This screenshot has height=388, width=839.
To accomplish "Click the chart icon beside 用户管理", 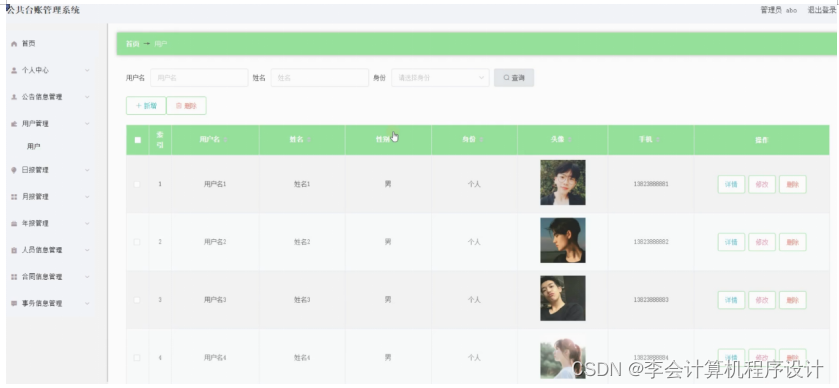I will [x=14, y=124].
